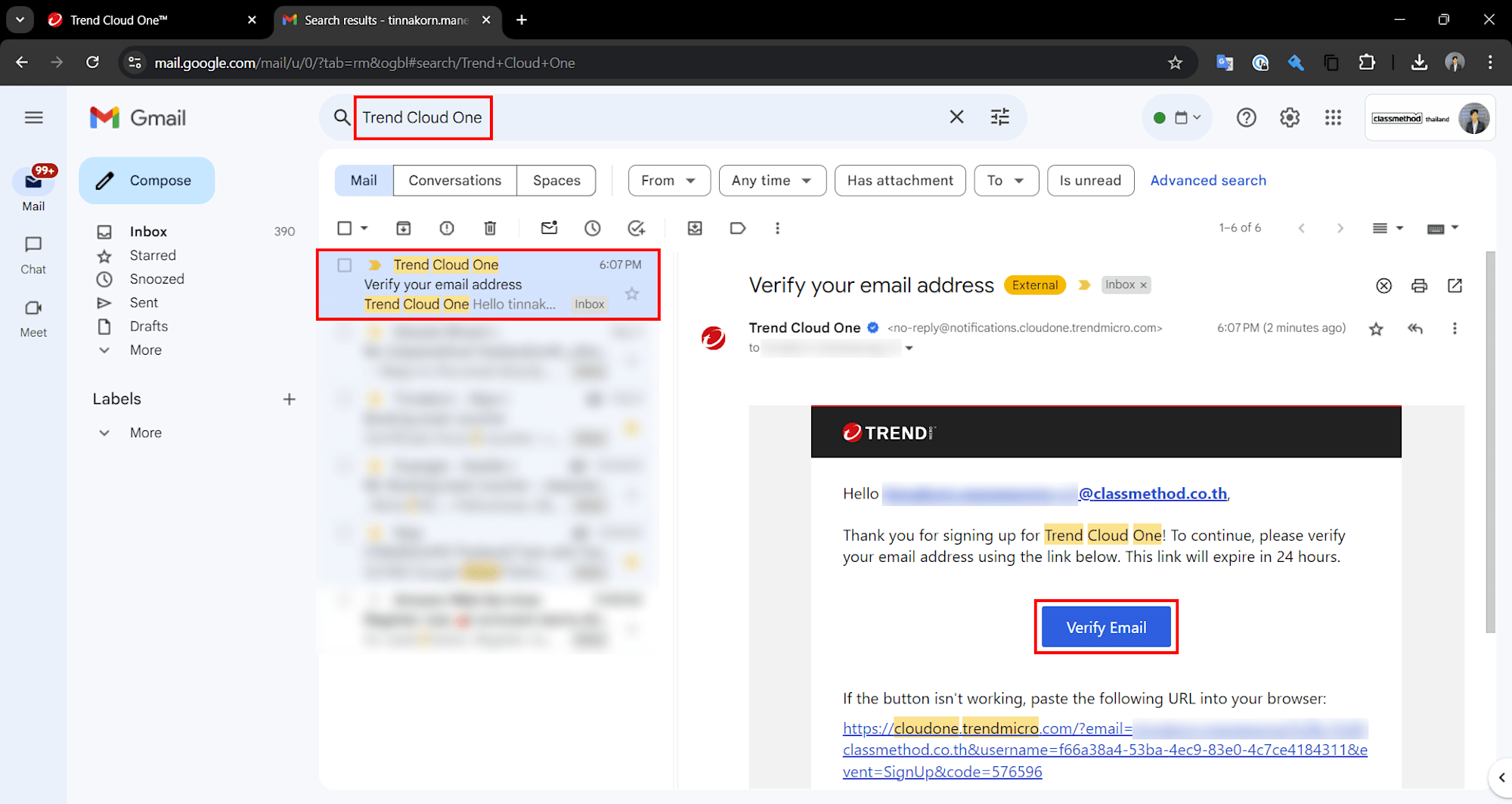Move to inbox icon in toolbar
The width and height of the screenshot is (1512, 804).
pos(695,228)
